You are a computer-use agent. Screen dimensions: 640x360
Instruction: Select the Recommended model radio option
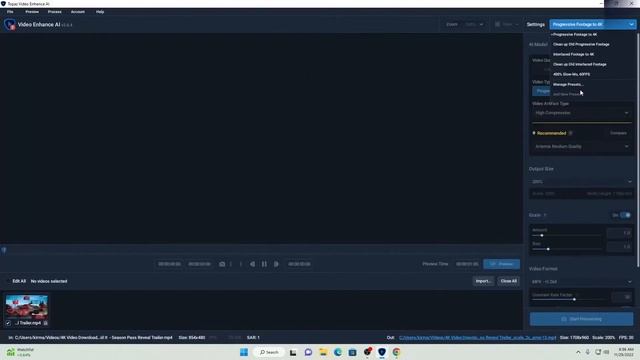(x=534, y=133)
